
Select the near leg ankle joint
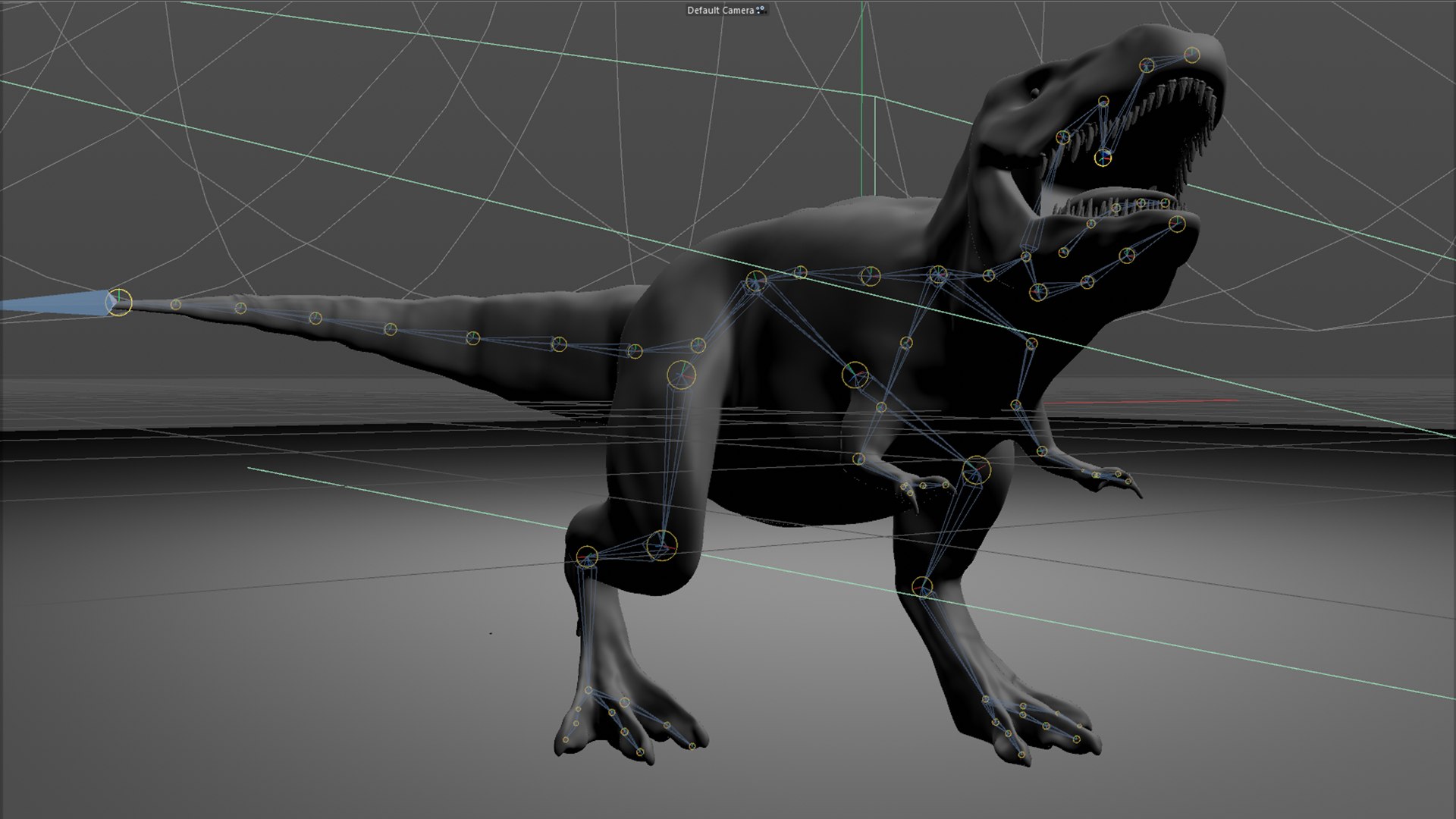[x=586, y=557]
